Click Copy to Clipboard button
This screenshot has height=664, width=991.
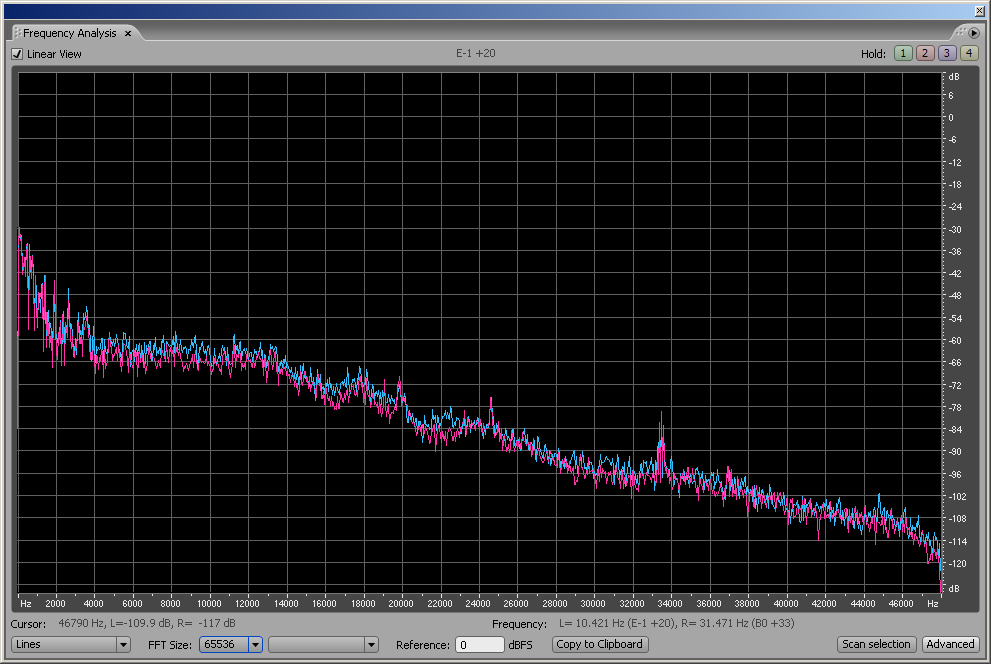click(600, 644)
